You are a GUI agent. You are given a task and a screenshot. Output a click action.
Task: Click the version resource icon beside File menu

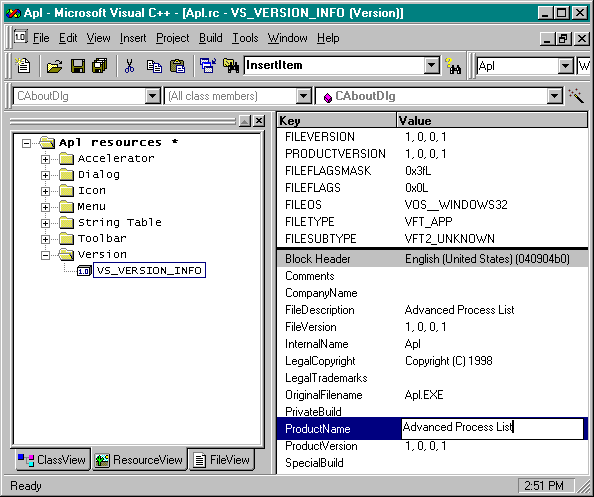20,37
